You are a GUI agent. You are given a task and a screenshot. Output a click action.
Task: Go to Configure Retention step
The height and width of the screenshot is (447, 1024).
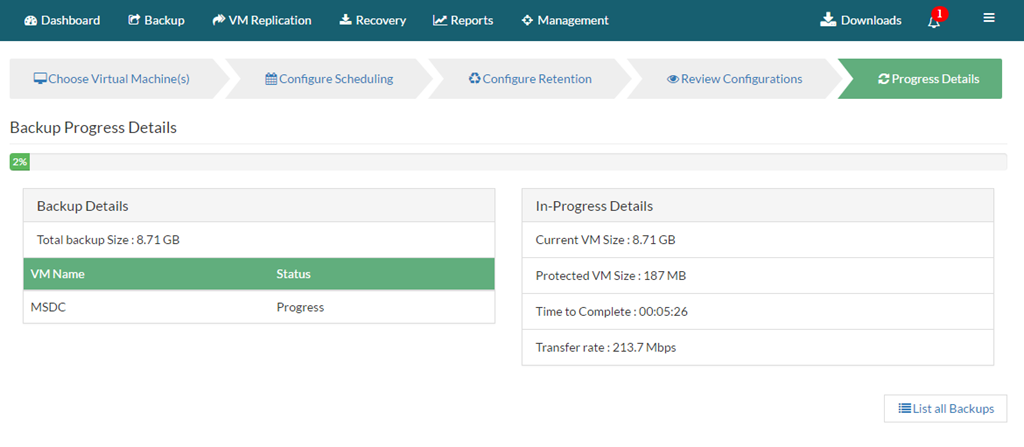pos(530,79)
